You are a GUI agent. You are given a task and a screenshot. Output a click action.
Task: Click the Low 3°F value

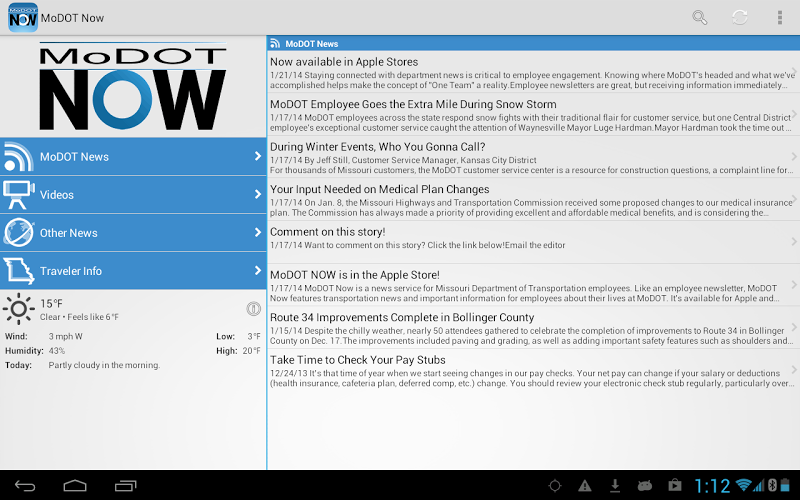254,336
